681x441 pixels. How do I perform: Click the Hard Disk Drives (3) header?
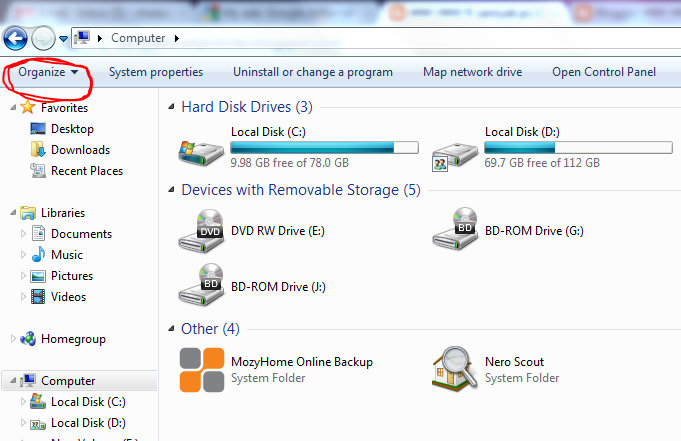coord(247,107)
